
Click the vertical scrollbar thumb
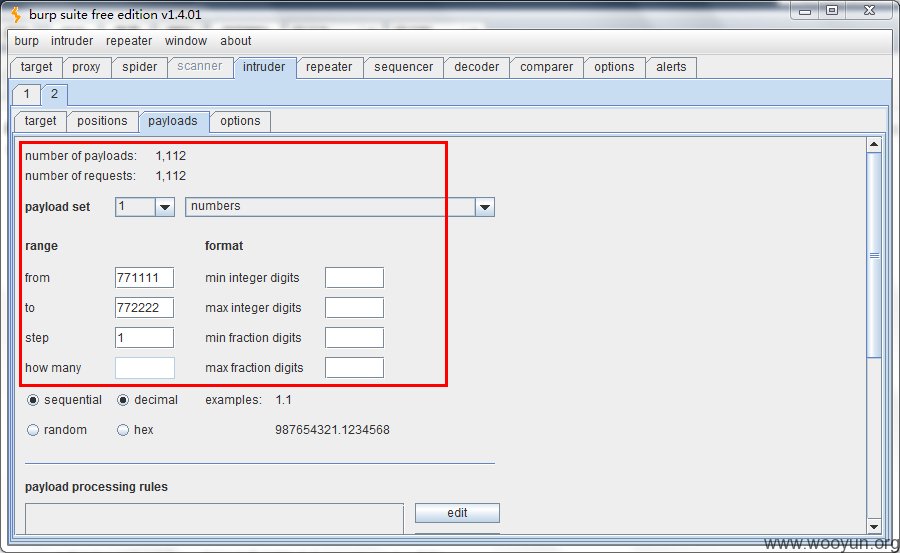tap(874, 255)
